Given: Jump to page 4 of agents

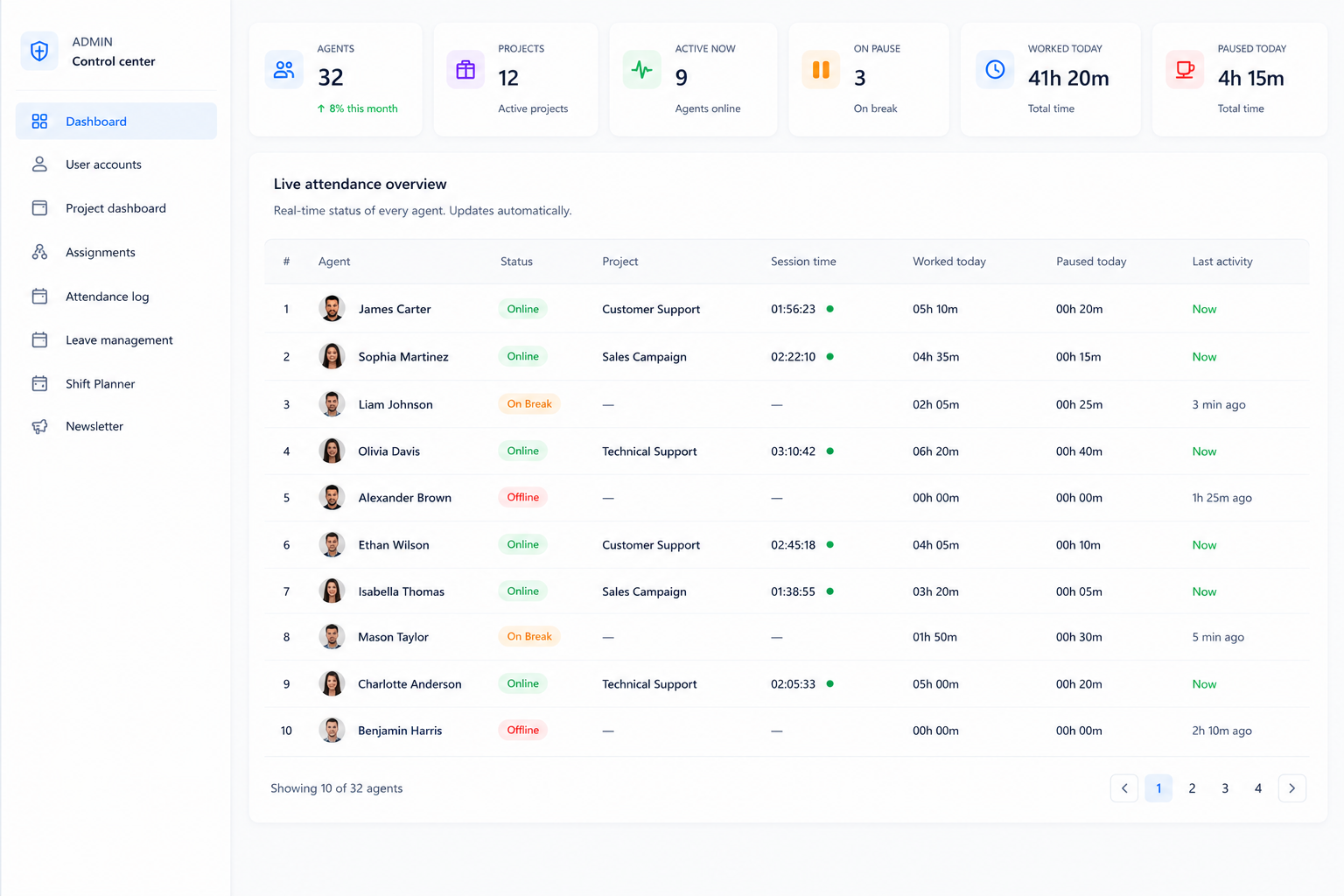Looking at the screenshot, I should (x=1258, y=788).
